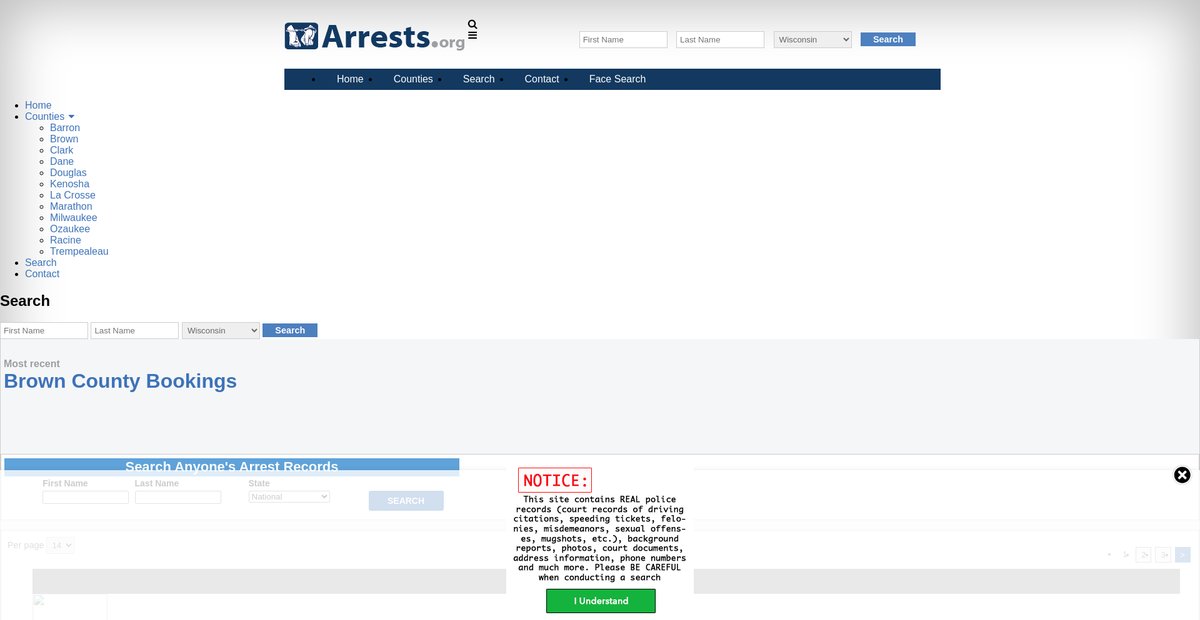Open the Barron county link
This screenshot has width=1200, height=620.
tap(65, 128)
